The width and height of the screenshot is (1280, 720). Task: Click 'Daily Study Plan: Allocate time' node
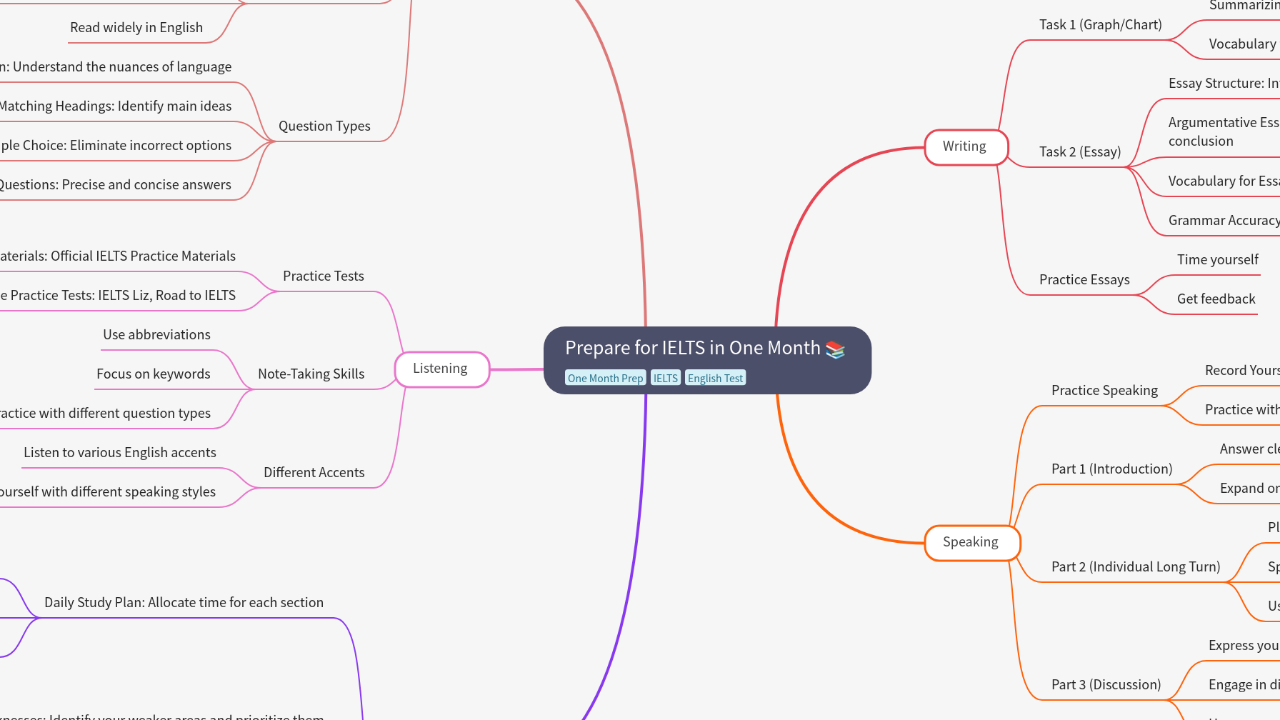(x=184, y=603)
